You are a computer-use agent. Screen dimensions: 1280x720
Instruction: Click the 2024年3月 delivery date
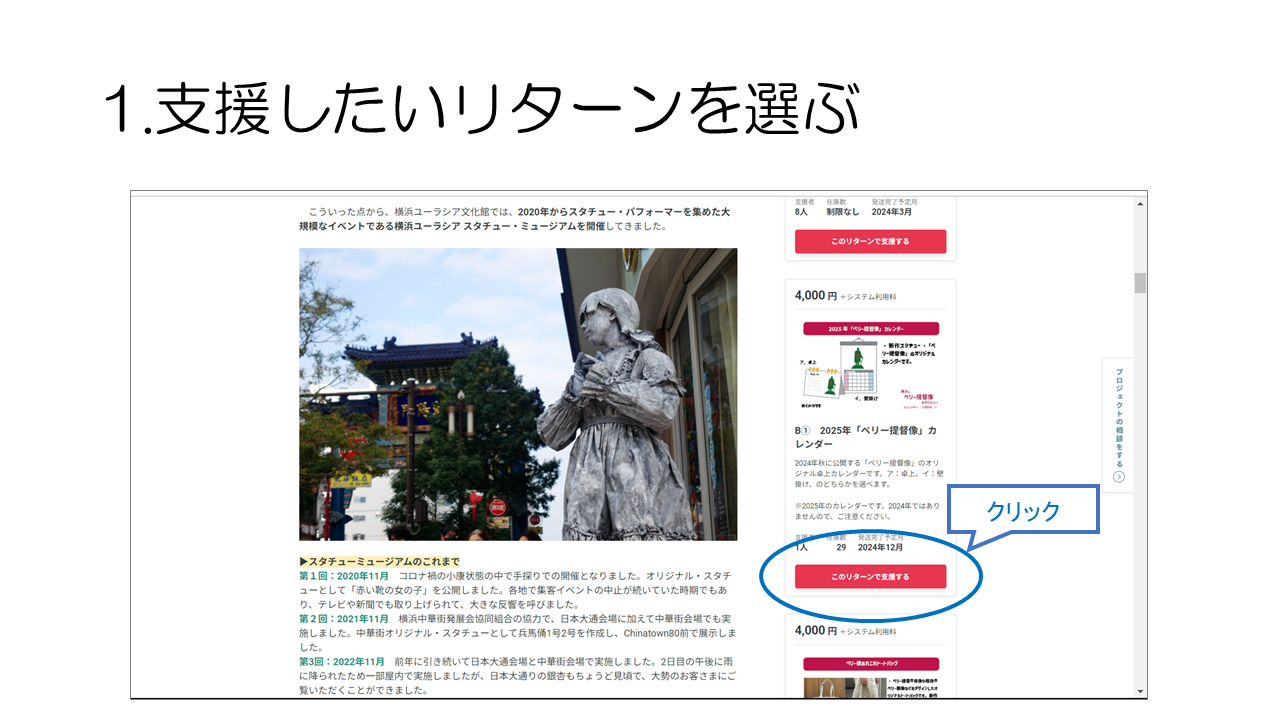[893, 212]
